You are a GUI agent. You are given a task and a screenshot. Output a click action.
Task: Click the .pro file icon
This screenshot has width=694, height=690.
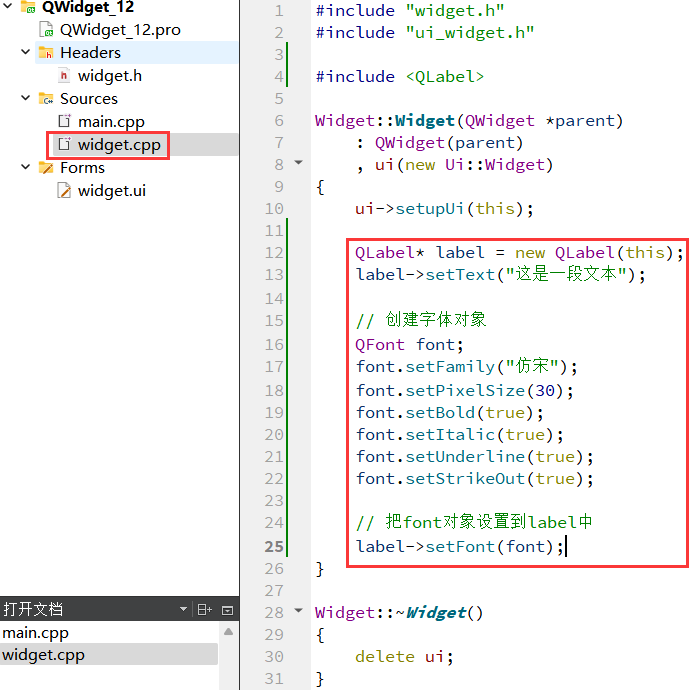[46, 30]
